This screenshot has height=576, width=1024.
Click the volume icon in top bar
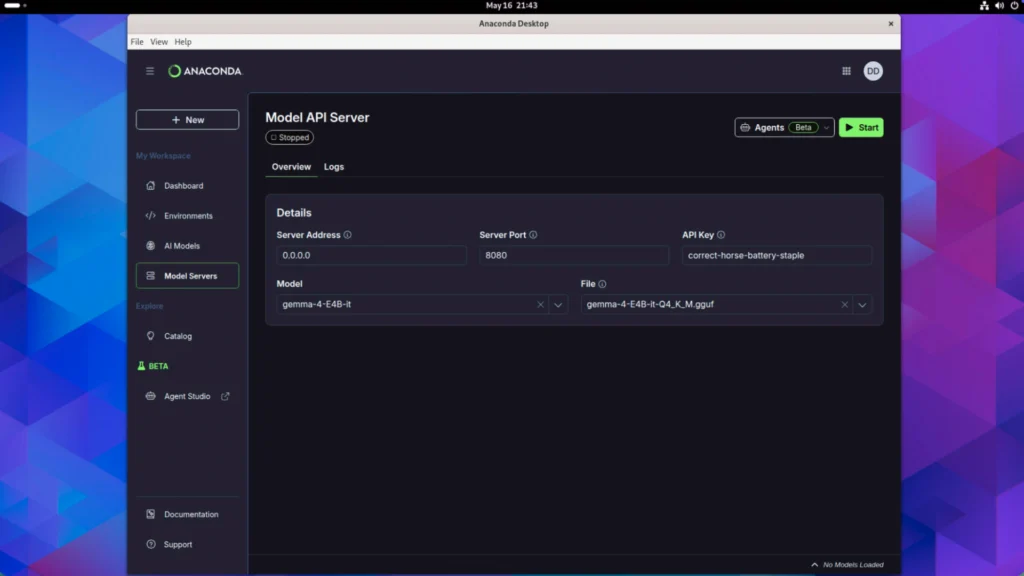999,5
